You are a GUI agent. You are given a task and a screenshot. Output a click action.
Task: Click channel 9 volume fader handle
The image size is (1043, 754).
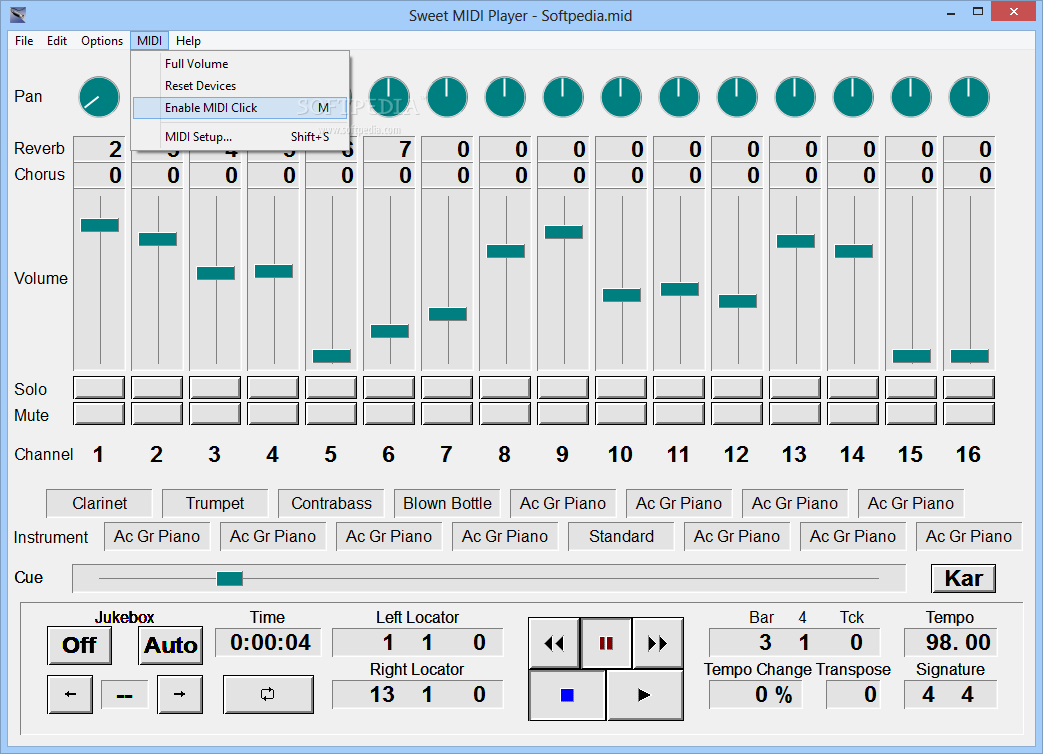(x=563, y=232)
